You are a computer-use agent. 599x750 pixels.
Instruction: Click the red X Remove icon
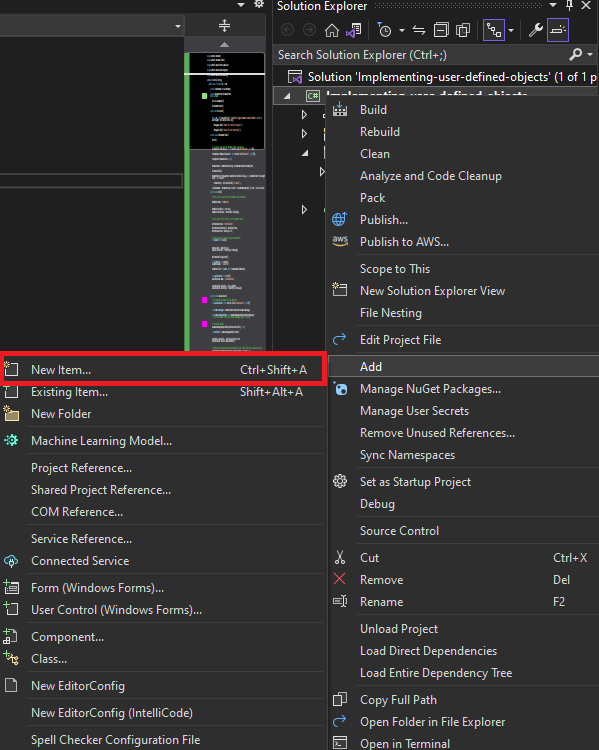340,579
